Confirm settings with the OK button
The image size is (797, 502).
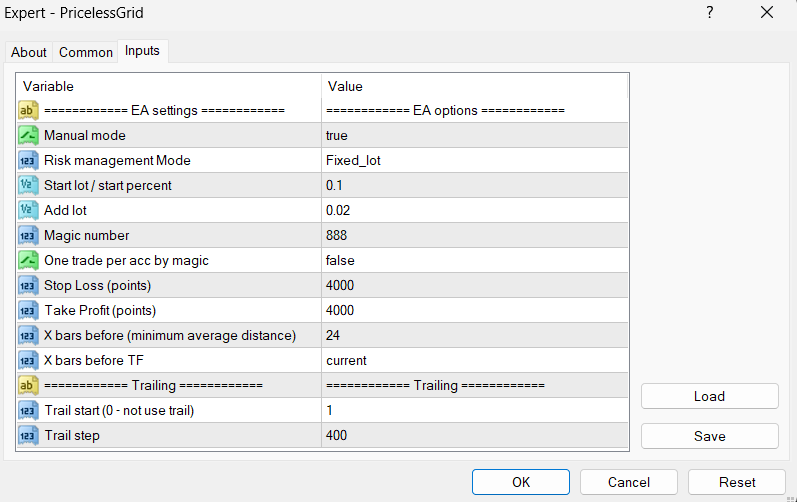(521, 482)
